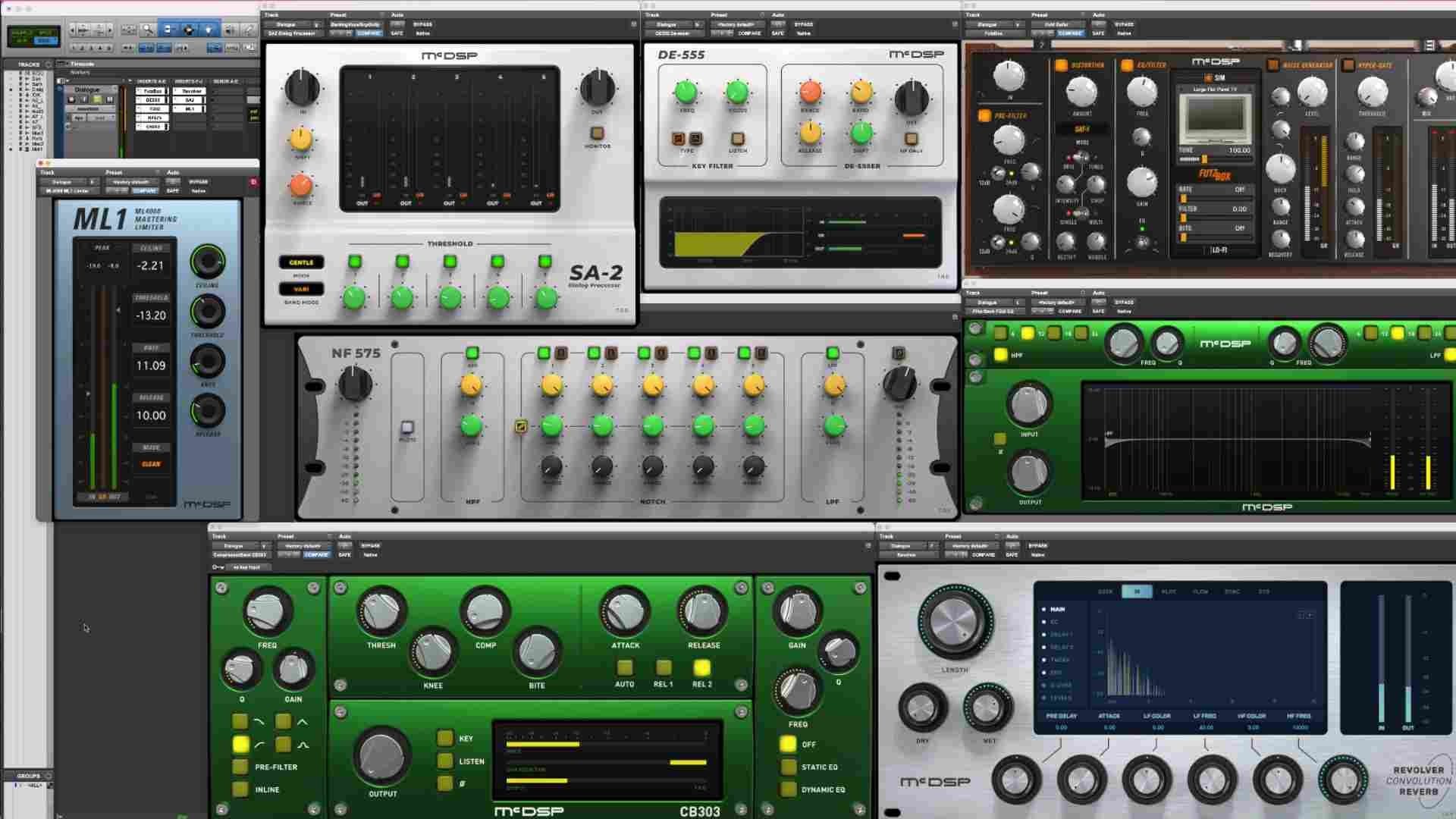Toggle the SA-2 MONITOR button
1456x819 pixels.
(x=597, y=133)
